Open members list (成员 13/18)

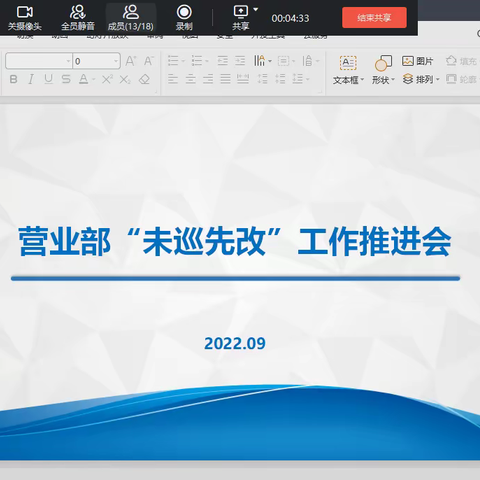pyautogui.click(x=131, y=18)
